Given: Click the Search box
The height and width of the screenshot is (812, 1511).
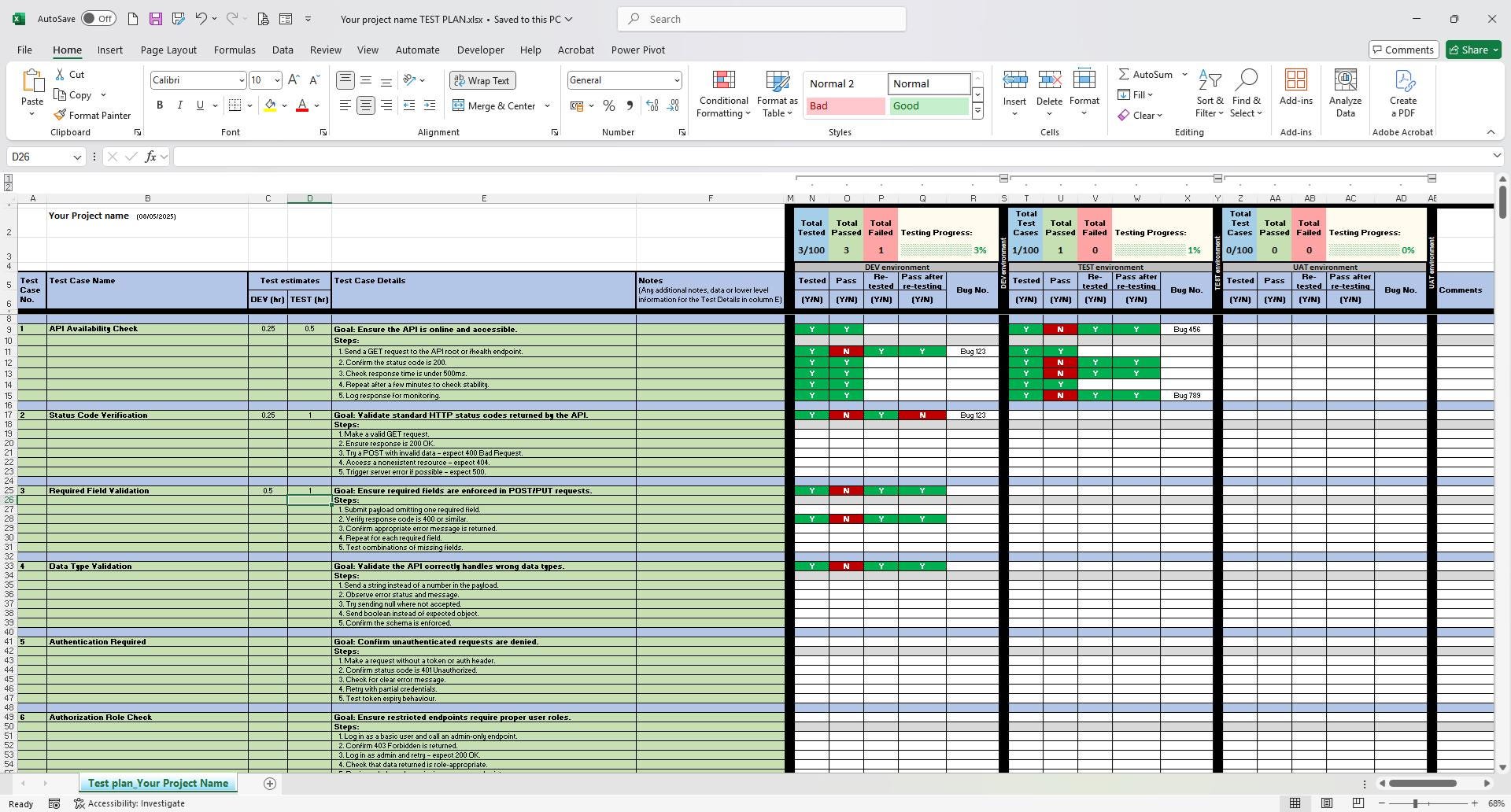Looking at the screenshot, I should point(762,19).
